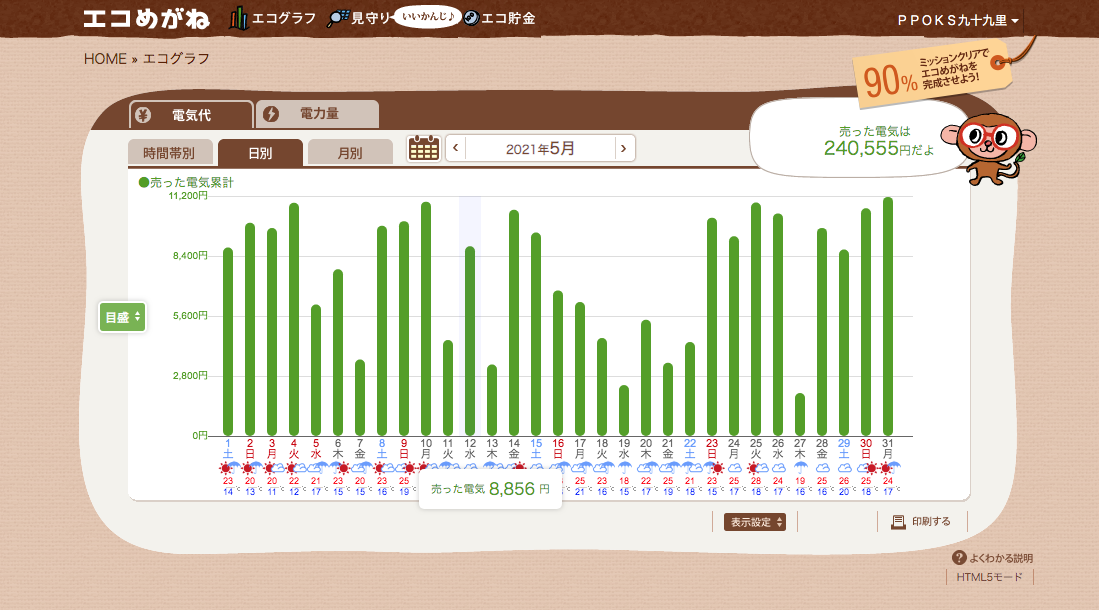
Task: Click the date label 16 日
Action: pos(558,449)
